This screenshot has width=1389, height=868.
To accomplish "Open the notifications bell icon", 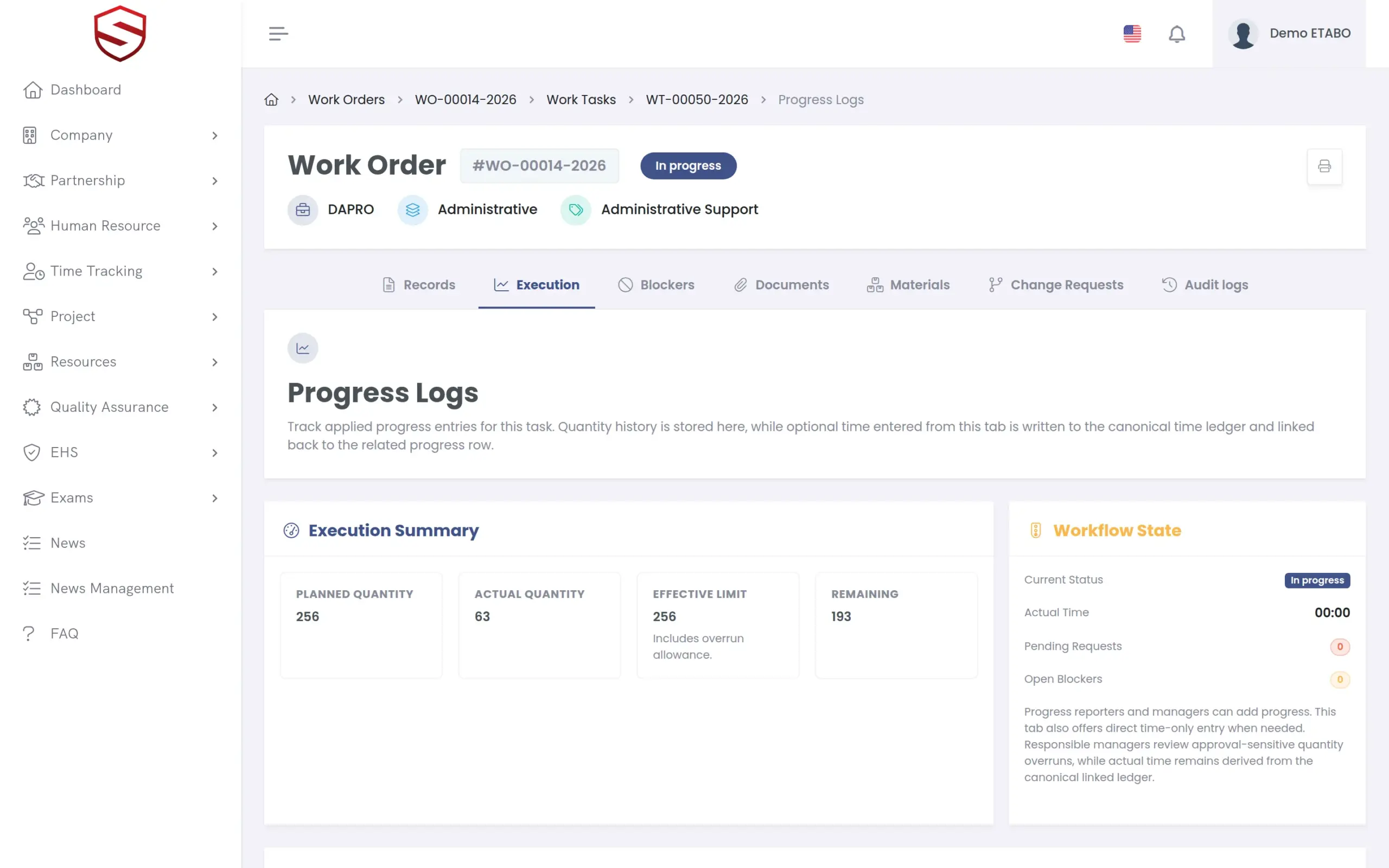I will click(x=1177, y=34).
